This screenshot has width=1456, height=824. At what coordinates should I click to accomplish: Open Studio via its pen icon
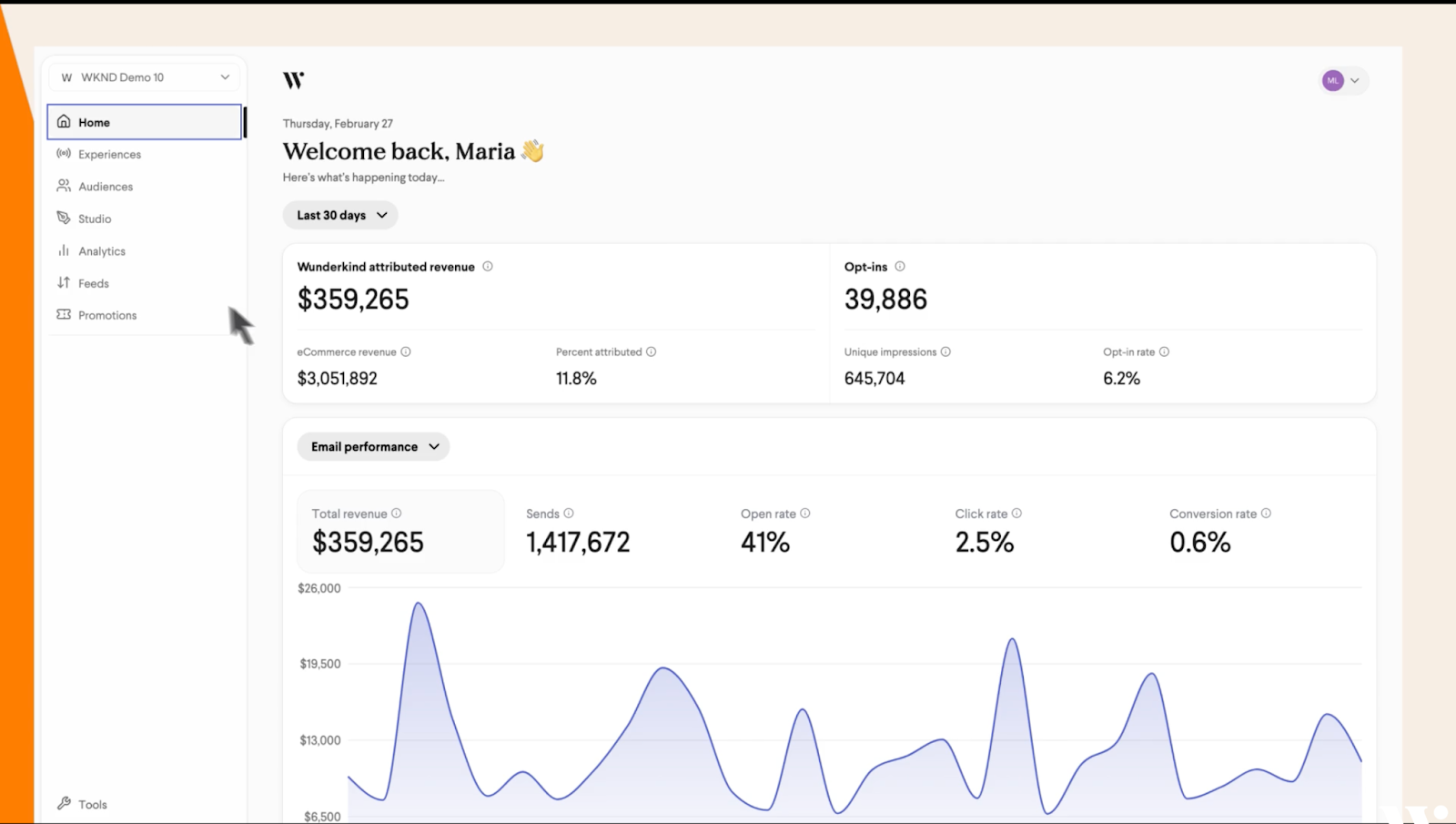(63, 219)
